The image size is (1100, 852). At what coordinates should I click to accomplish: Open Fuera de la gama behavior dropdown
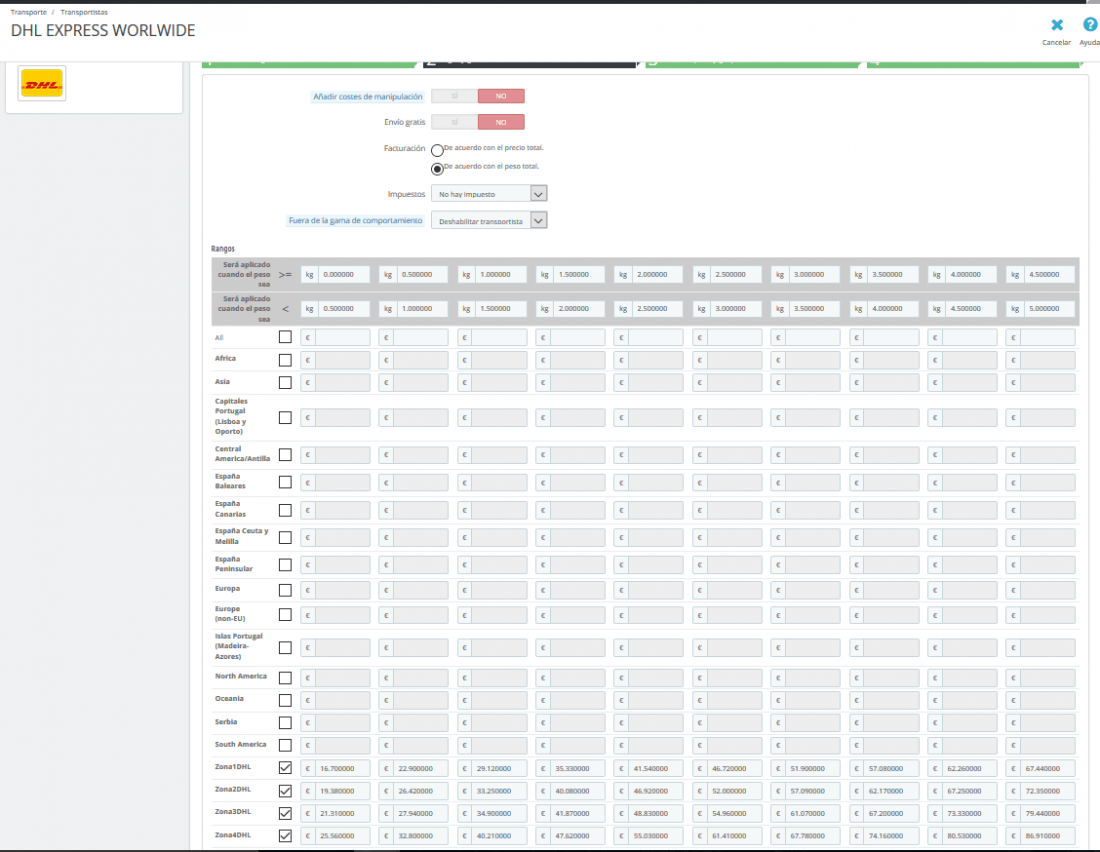click(489, 220)
